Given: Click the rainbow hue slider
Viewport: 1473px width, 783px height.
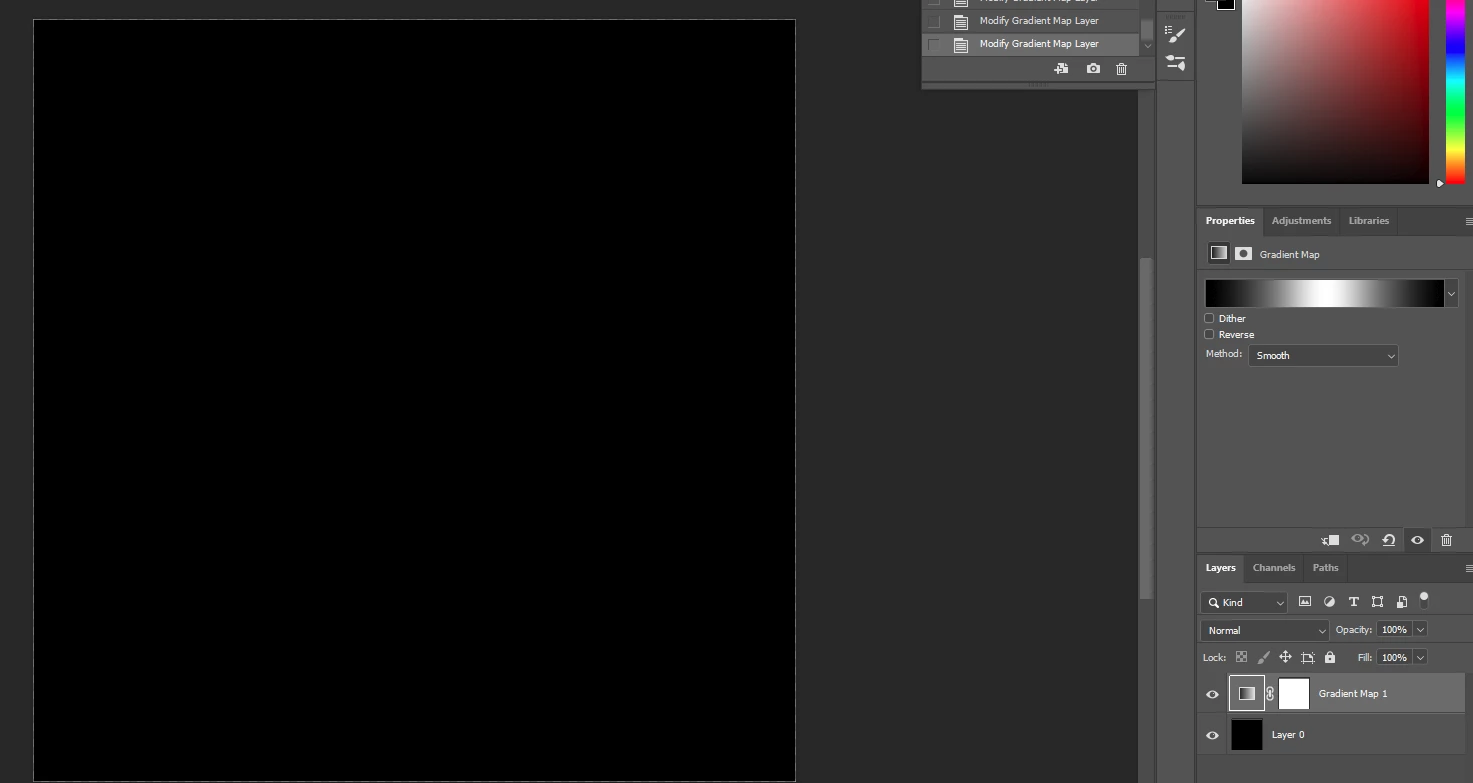Looking at the screenshot, I should [x=1455, y=90].
